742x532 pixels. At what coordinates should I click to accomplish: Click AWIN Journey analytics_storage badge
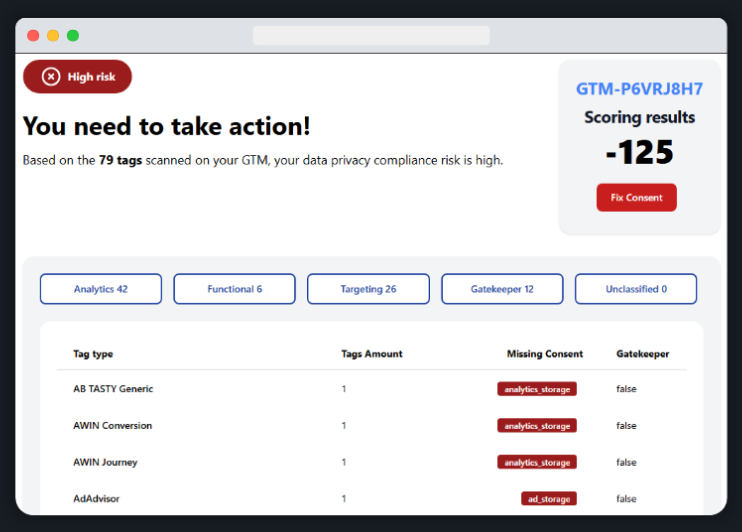tap(537, 462)
